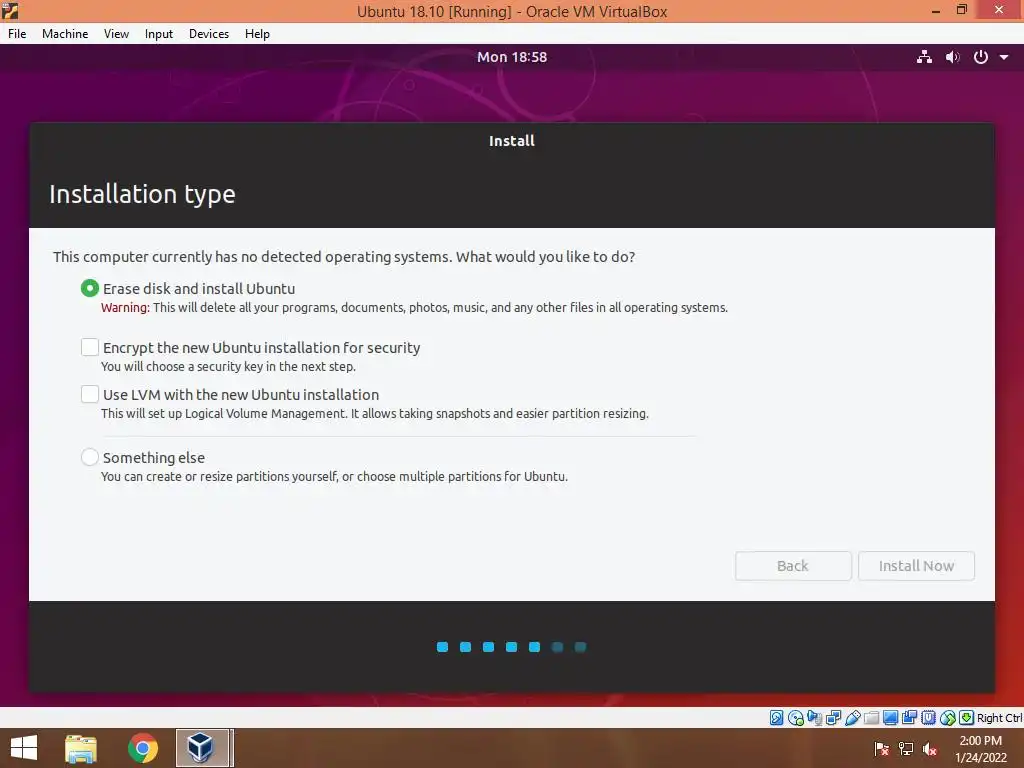Screen dimensions: 1024x768
Task: Click the muted speaker tray icon
Action: click(930, 748)
